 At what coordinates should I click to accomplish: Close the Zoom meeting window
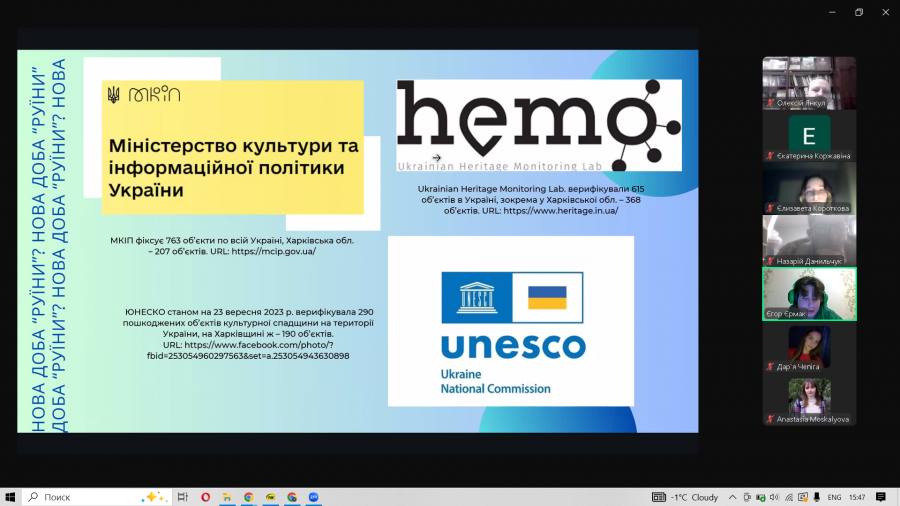(x=886, y=12)
